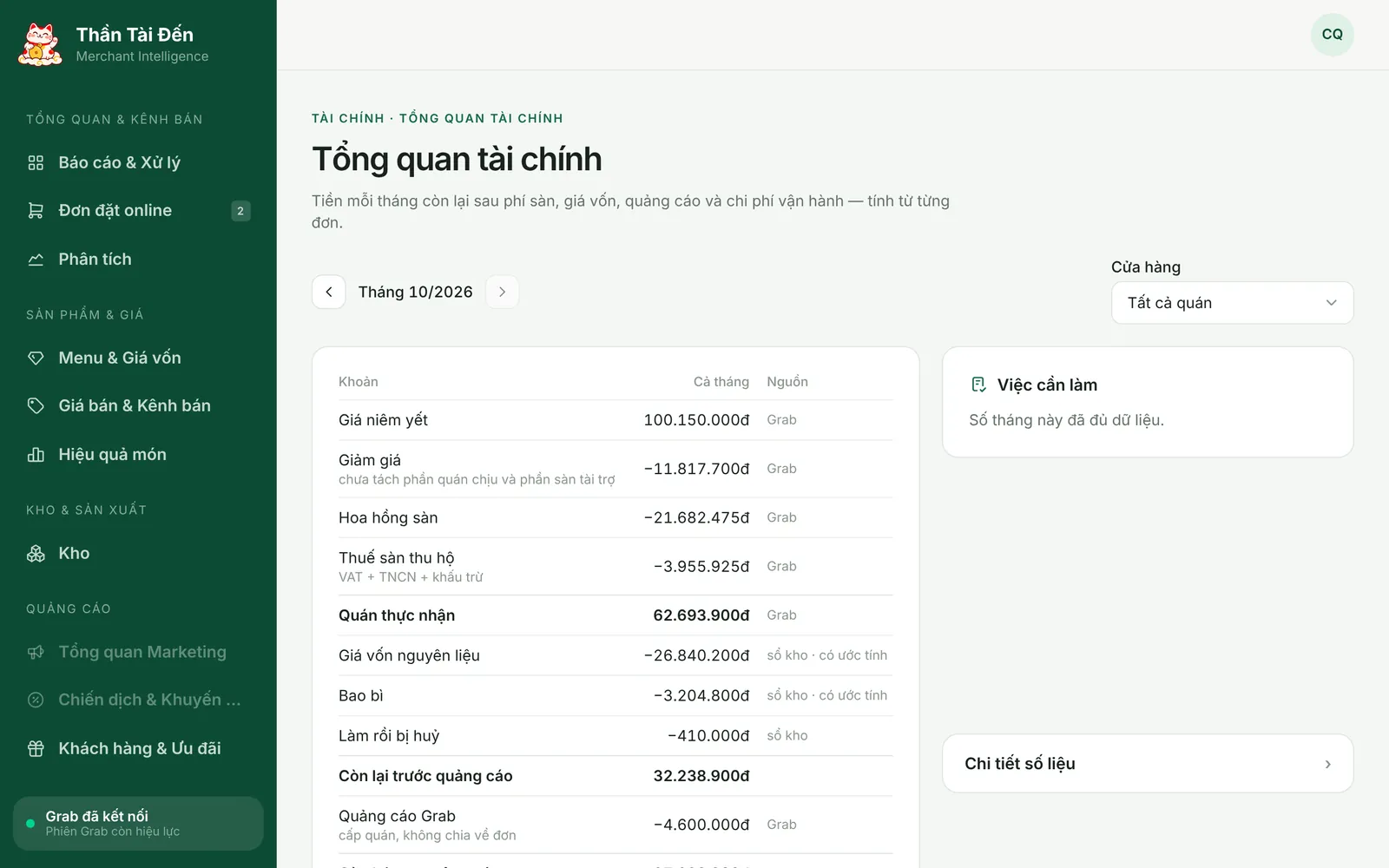Open Đơn đặt online menu item
The width and height of the screenshot is (1389, 868).
click(x=139, y=211)
